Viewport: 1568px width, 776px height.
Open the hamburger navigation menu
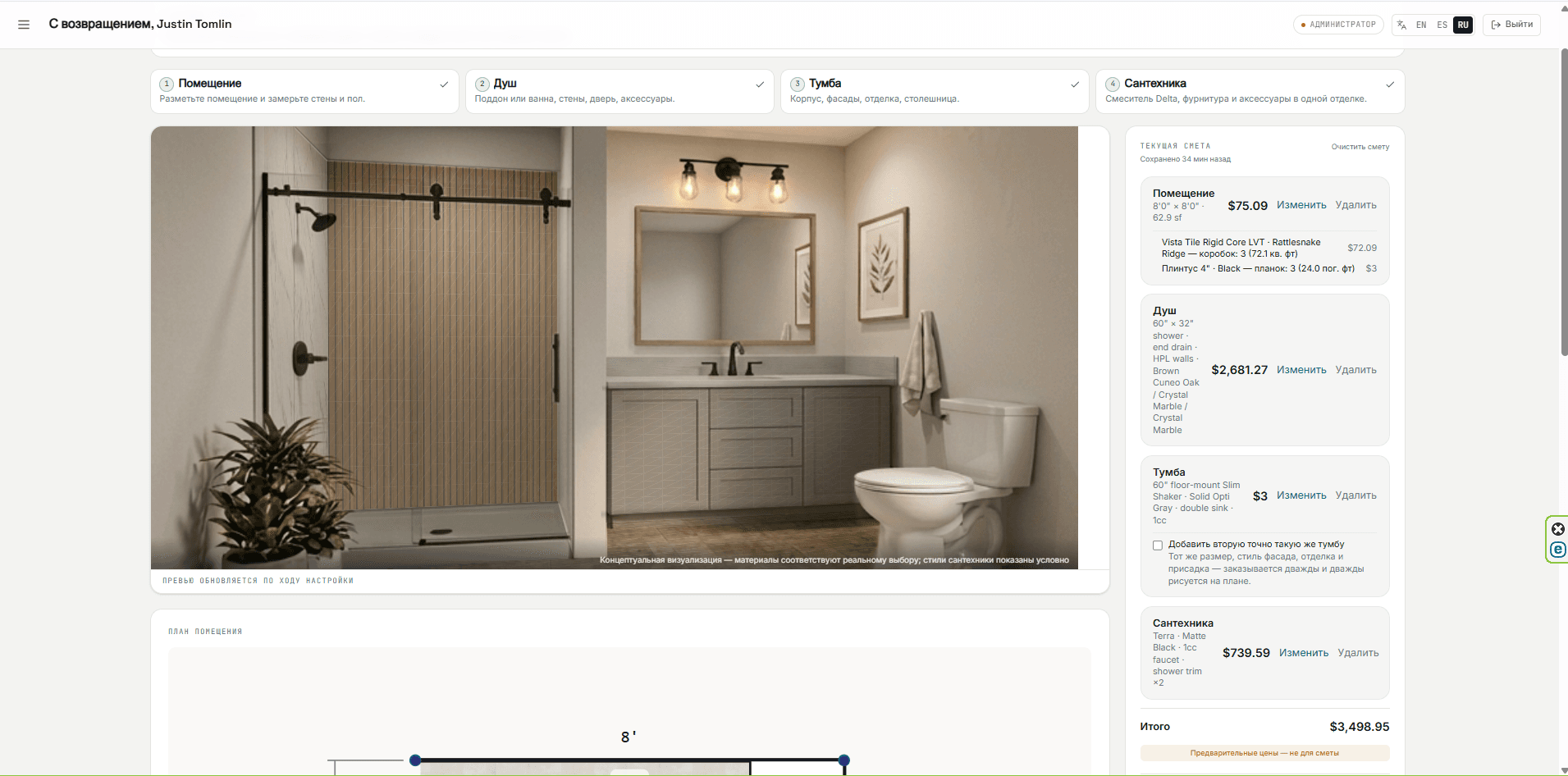point(24,25)
